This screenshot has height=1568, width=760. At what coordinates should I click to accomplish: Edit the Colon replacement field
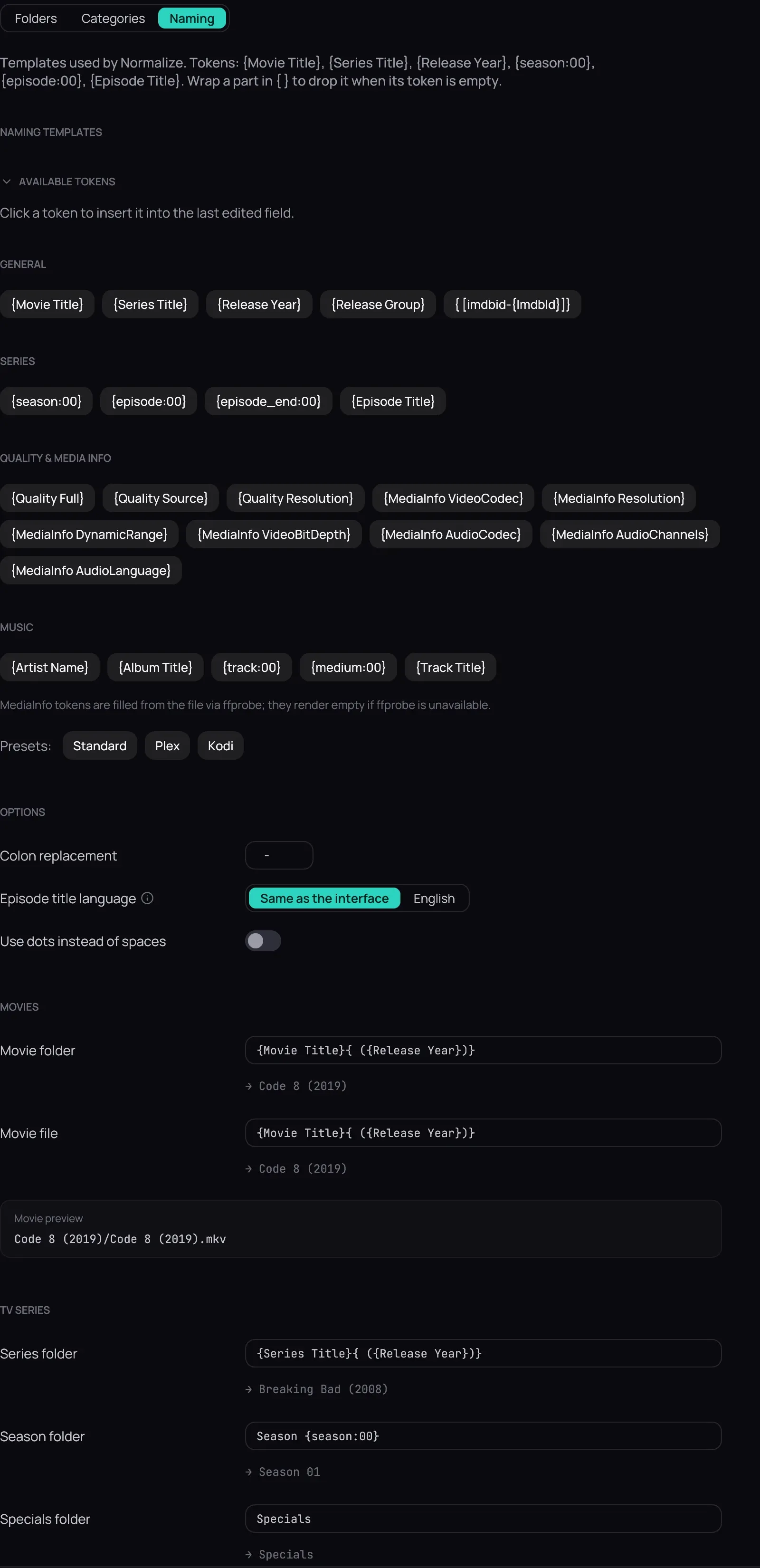click(x=279, y=855)
